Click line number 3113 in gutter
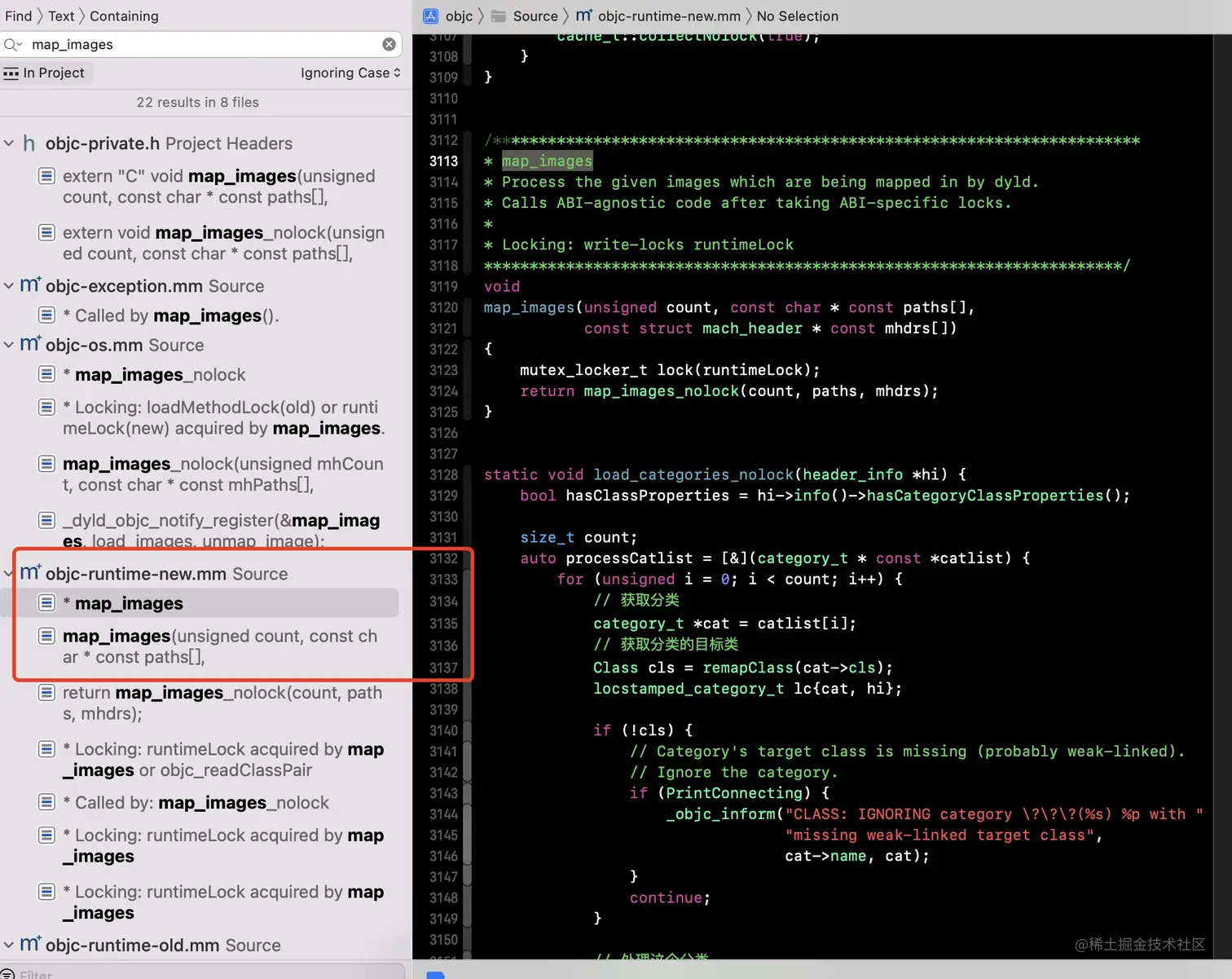 (443, 161)
